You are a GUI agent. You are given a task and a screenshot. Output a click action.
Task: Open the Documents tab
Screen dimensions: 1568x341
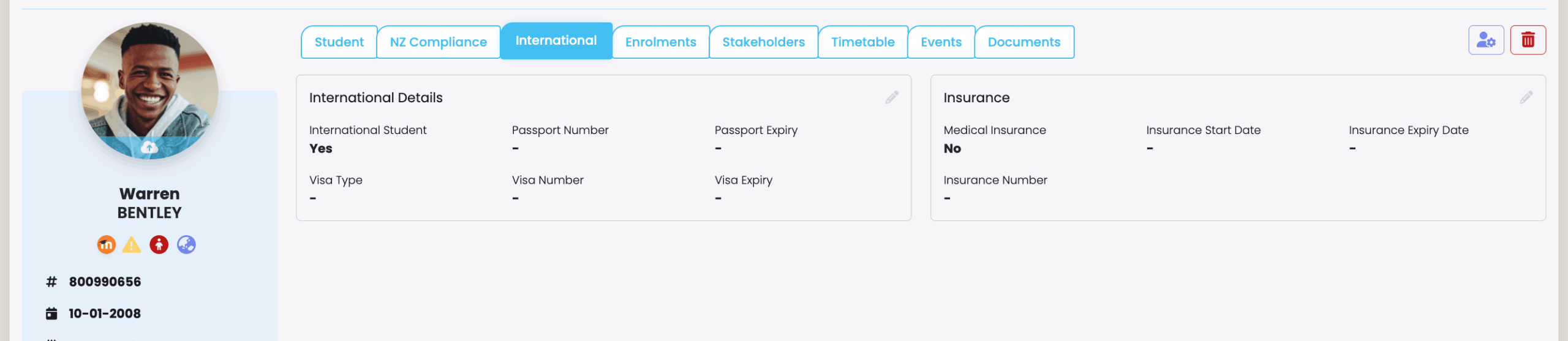pyautogui.click(x=1024, y=42)
